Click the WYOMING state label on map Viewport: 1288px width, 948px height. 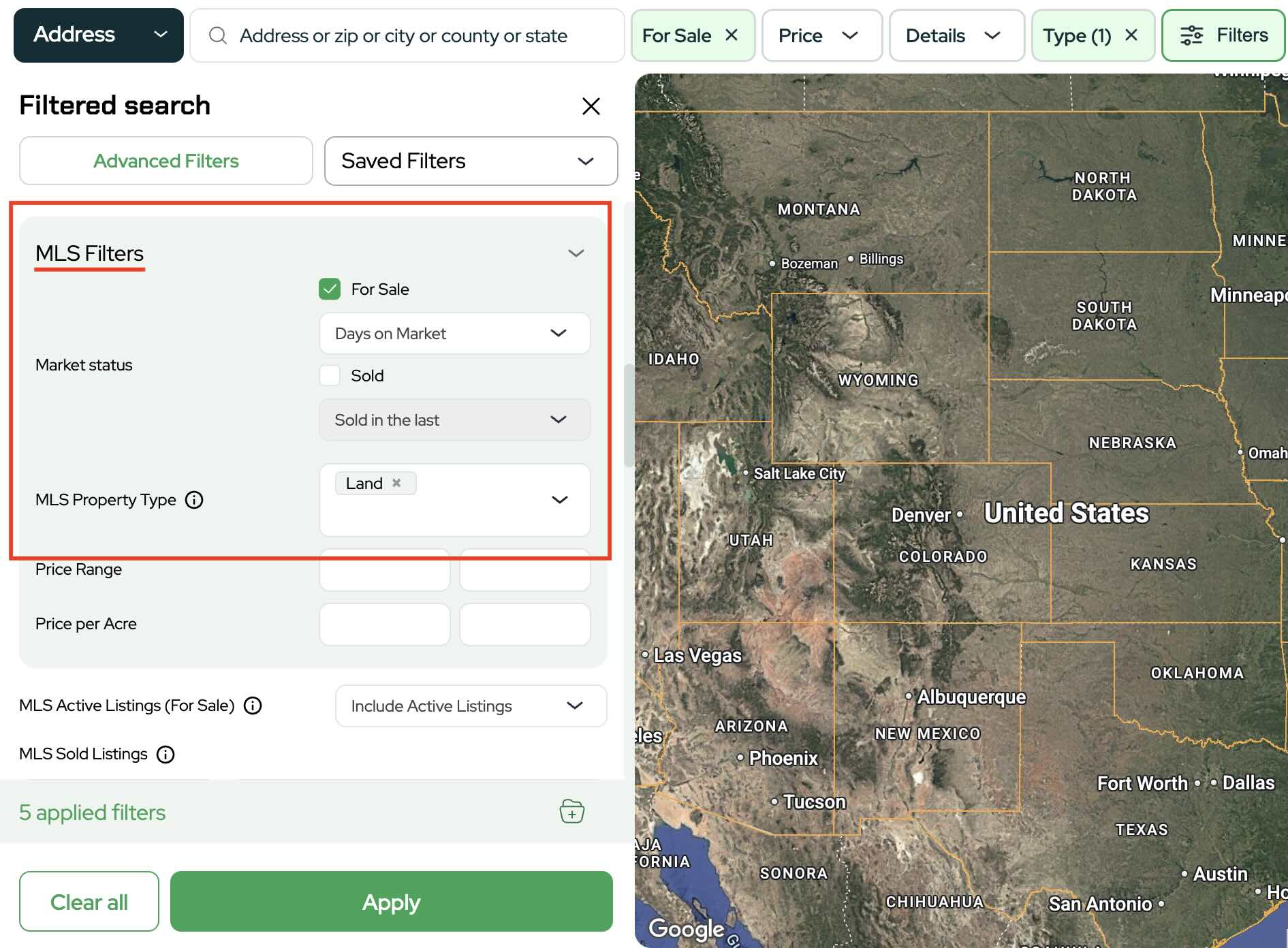pos(878,380)
